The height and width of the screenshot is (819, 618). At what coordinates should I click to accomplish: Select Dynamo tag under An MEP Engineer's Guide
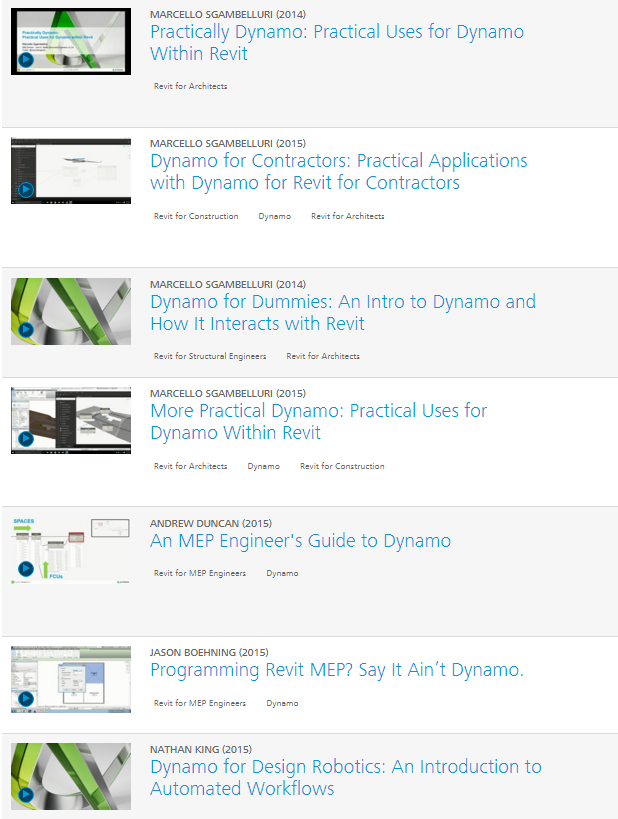[x=282, y=573]
